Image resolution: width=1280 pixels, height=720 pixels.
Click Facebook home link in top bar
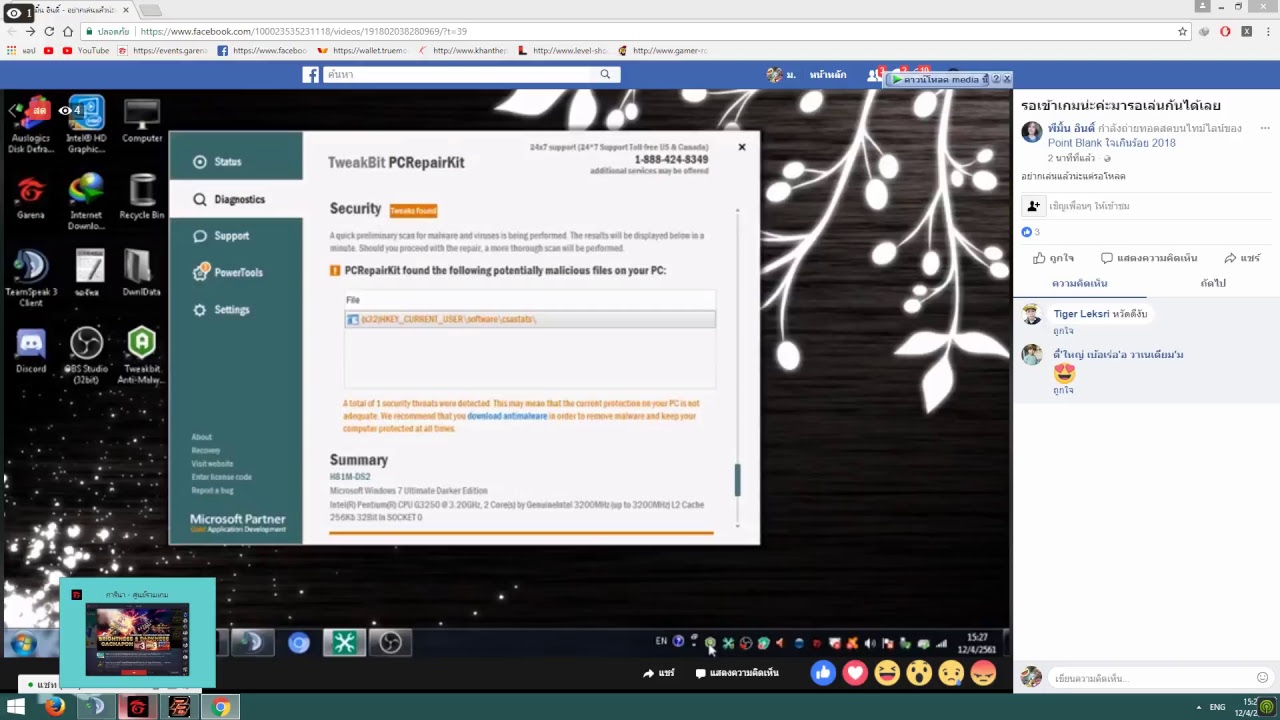(x=828, y=75)
